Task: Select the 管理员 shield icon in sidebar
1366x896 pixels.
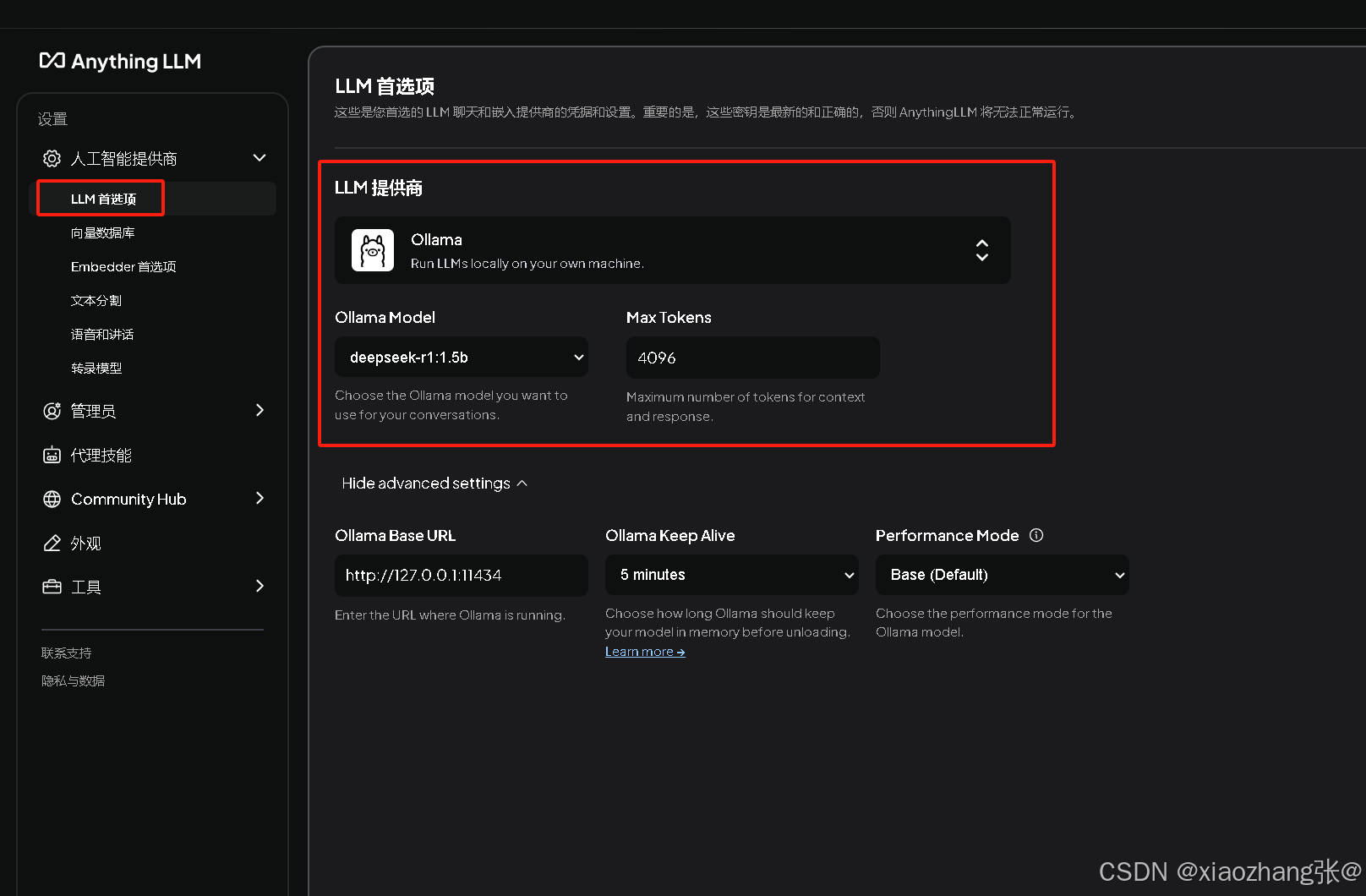Action: pos(51,411)
